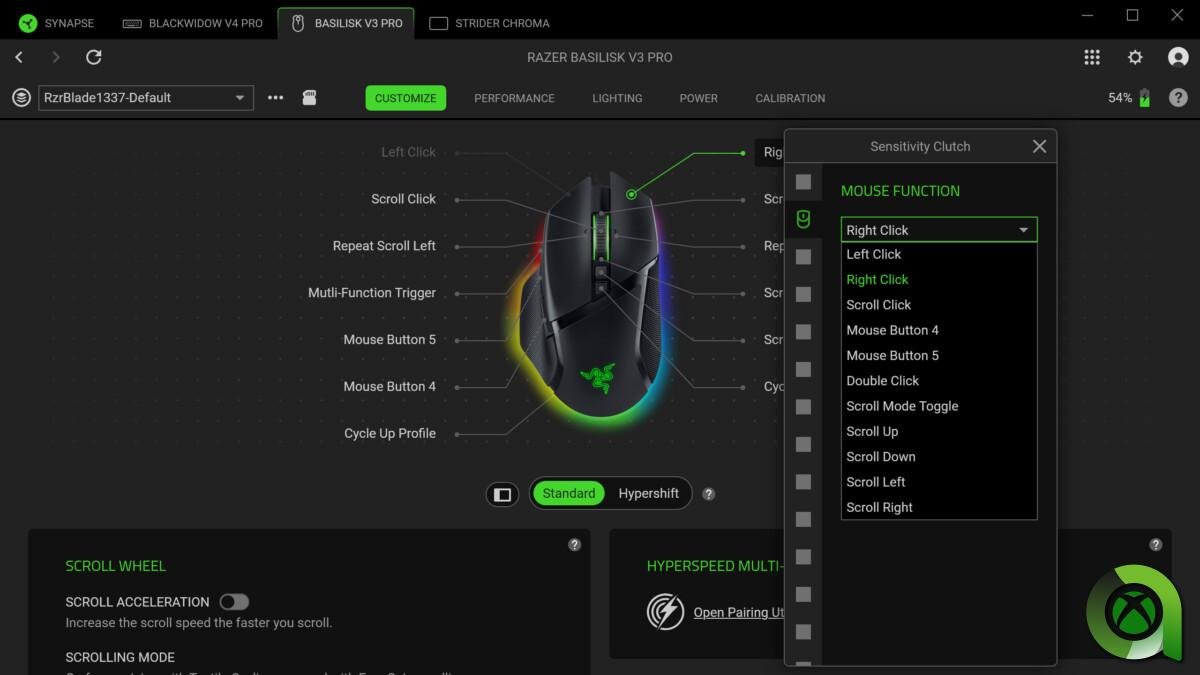
Task: Expand the RzrBlade1337-Default profile dropdown
Action: [x=145, y=98]
